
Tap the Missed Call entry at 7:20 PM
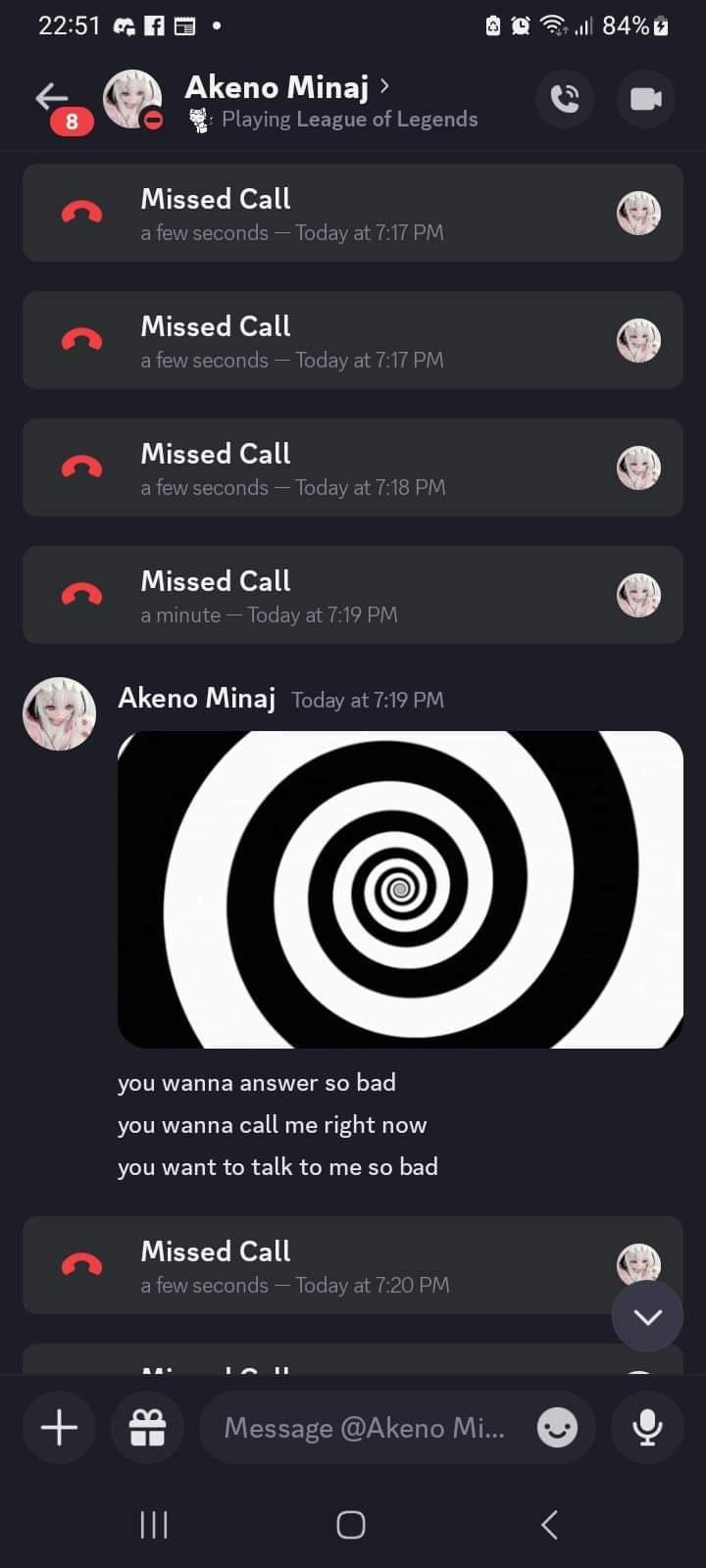click(x=353, y=1265)
